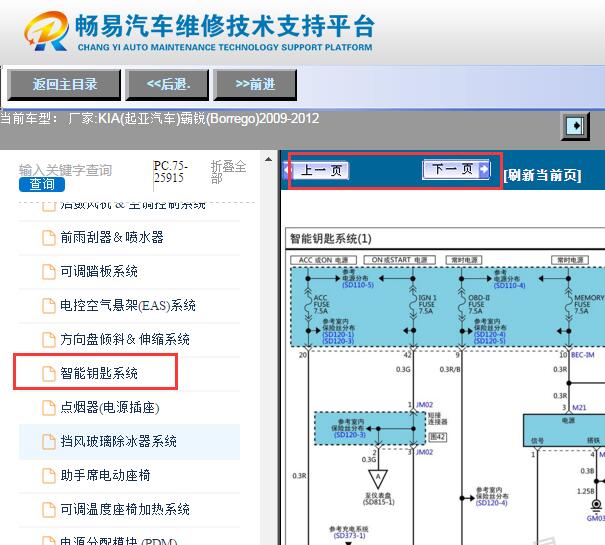Click the JM02 connector label at pin 1
The width and height of the screenshot is (605, 545).
click(424, 405)
